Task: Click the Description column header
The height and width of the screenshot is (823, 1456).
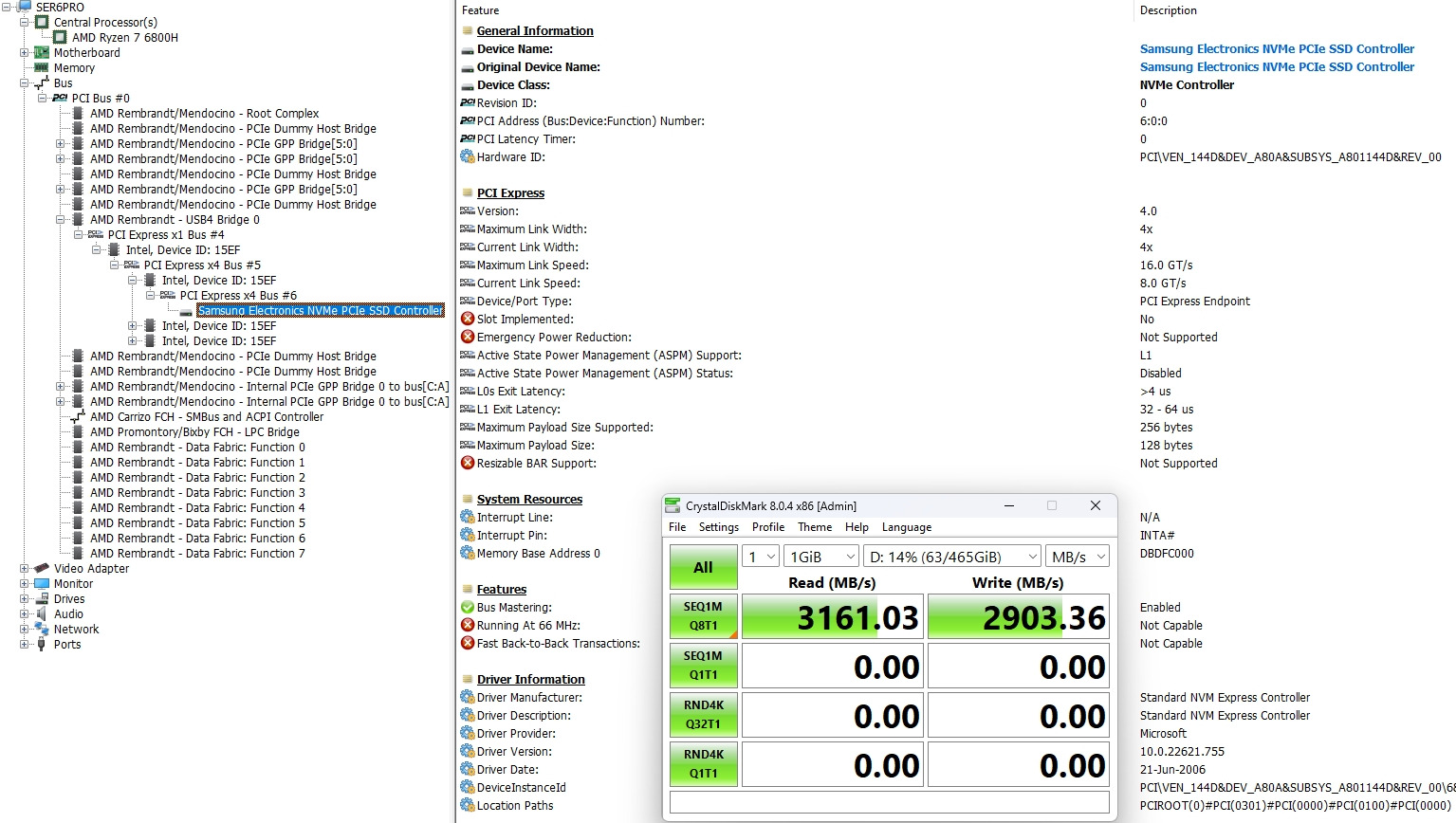Action: pyautogui.click(x=1168, y=10)
